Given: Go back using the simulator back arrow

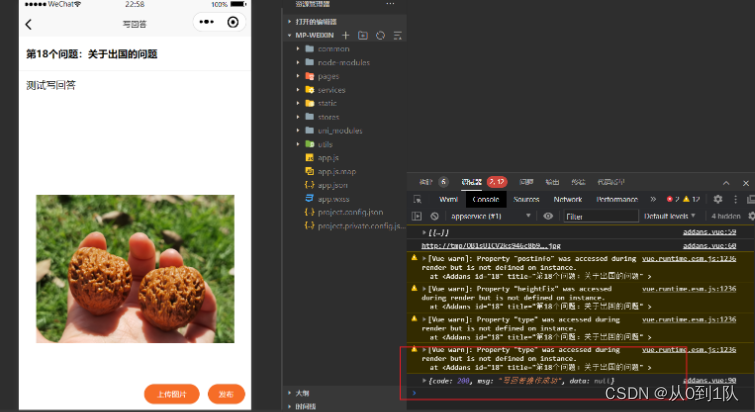Looking at the screenshot, I should click(28, 24).
